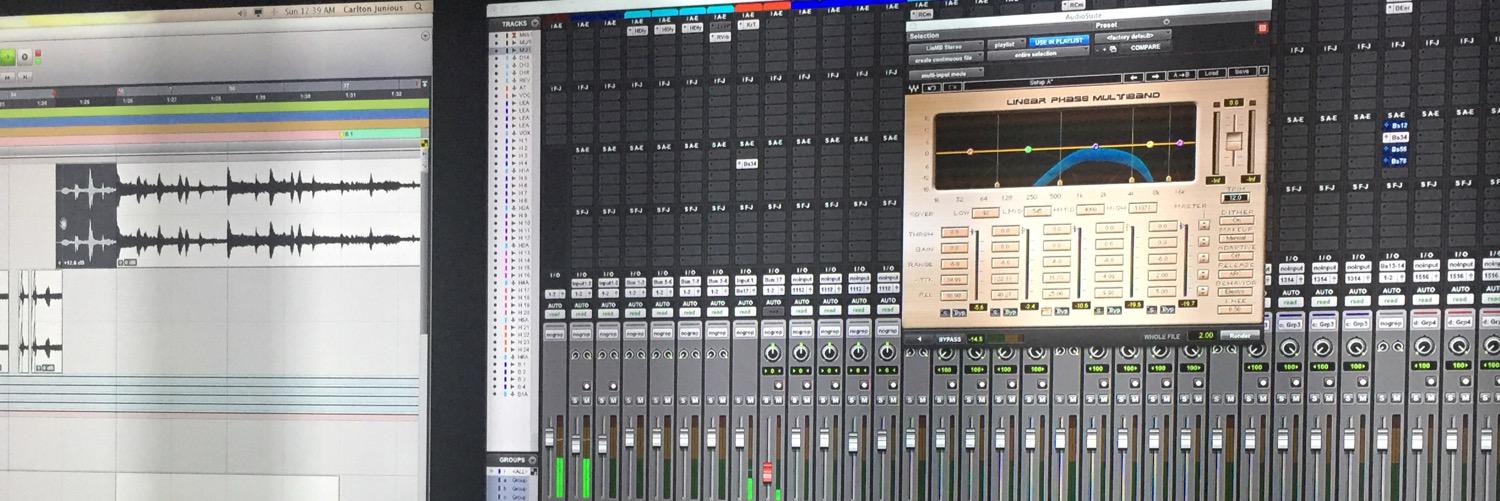The width and height of the screenshot is (1500, 501).
Task: Click the first band Thrsh value field
Action: tap(953, 232)
